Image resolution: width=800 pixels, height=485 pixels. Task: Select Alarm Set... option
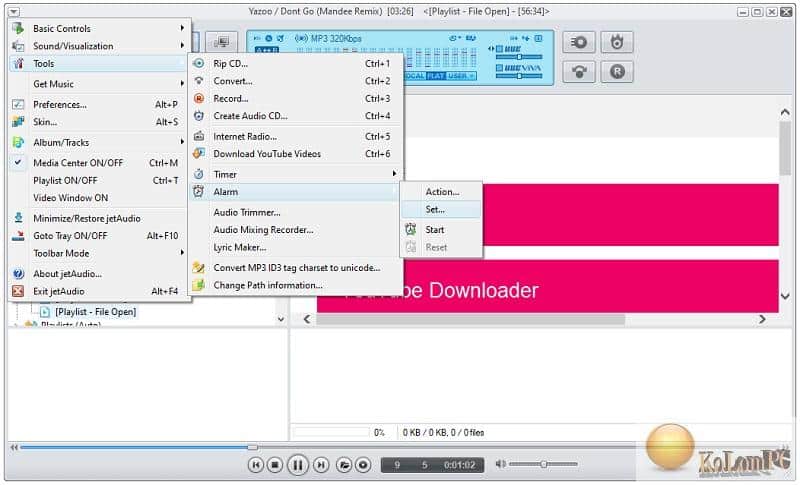click(441, 210)
